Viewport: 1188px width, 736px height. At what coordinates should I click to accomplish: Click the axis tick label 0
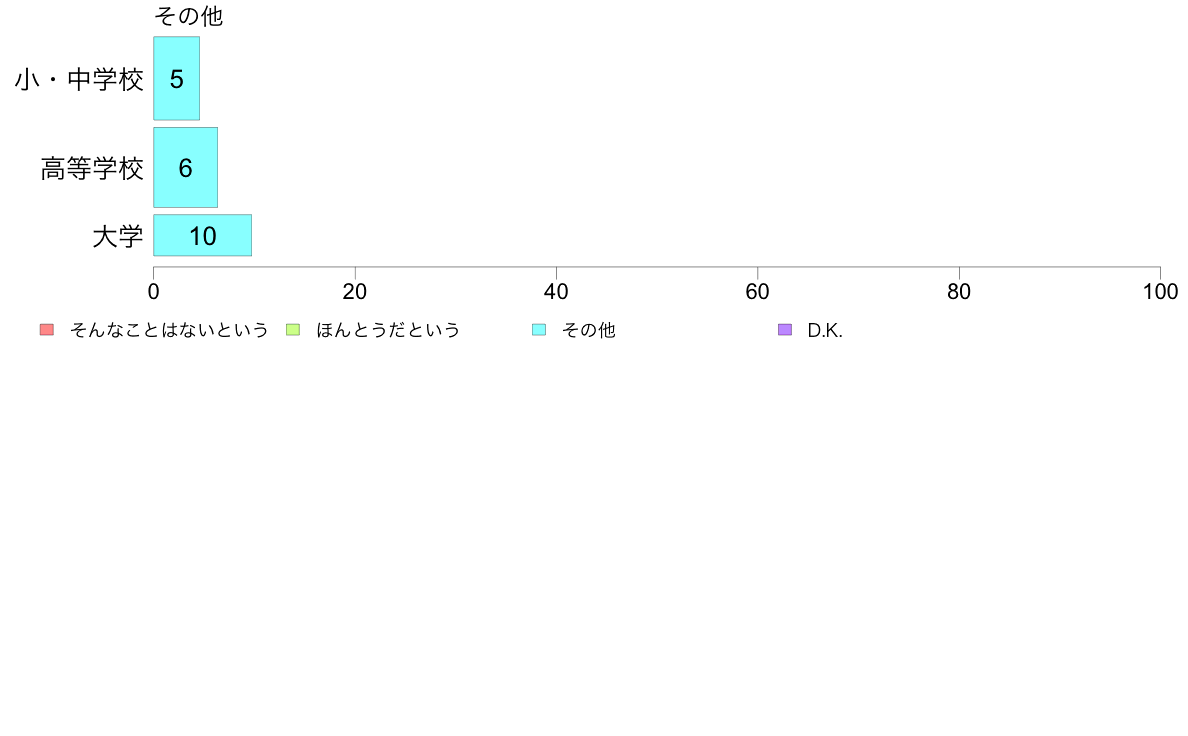point(154,292)
